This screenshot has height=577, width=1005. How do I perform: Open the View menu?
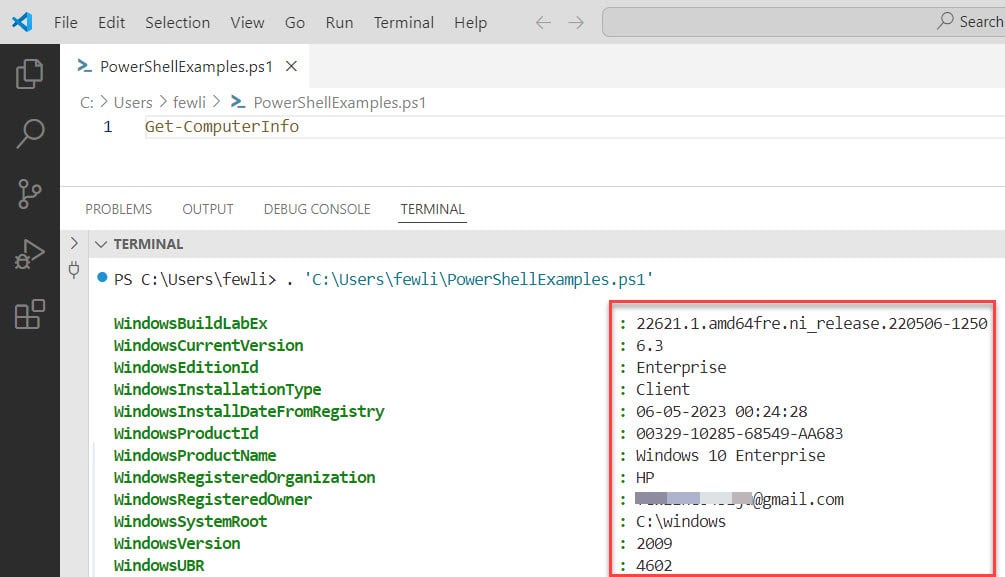(247, 22)
